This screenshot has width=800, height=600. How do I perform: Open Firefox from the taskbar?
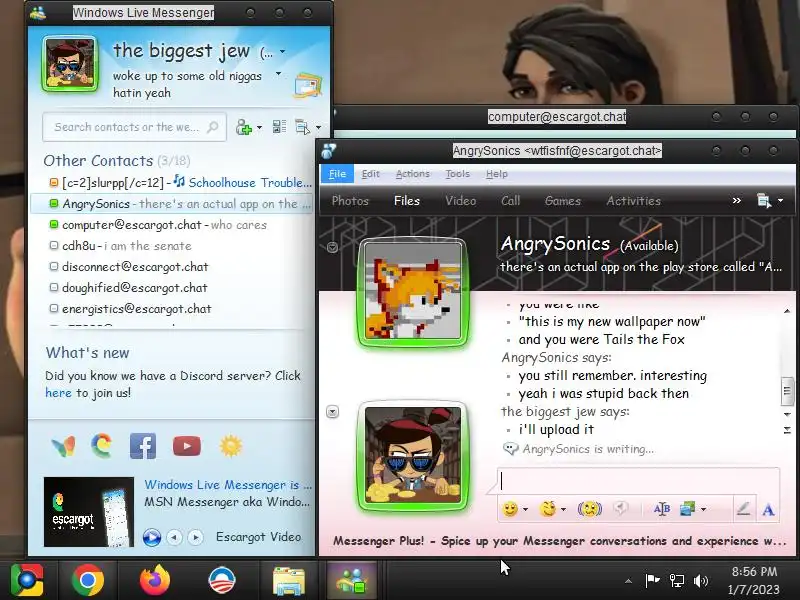click(x=155, y=580)
